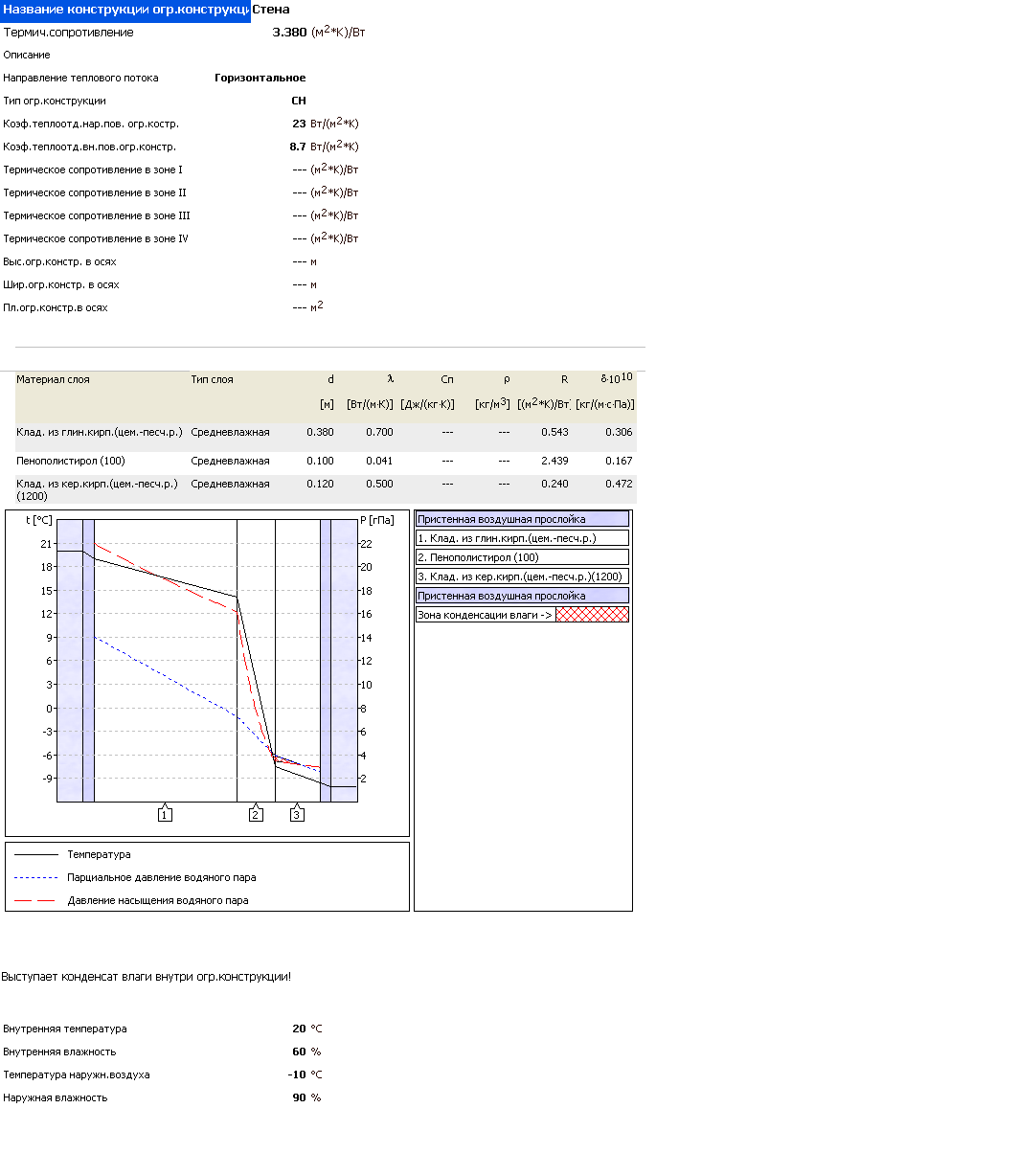Select legend entry '2. Пенополистирол (100)'
The height and width of the screenshot is (1176, 1018).
pyautogui.click(x=522, y=557)
